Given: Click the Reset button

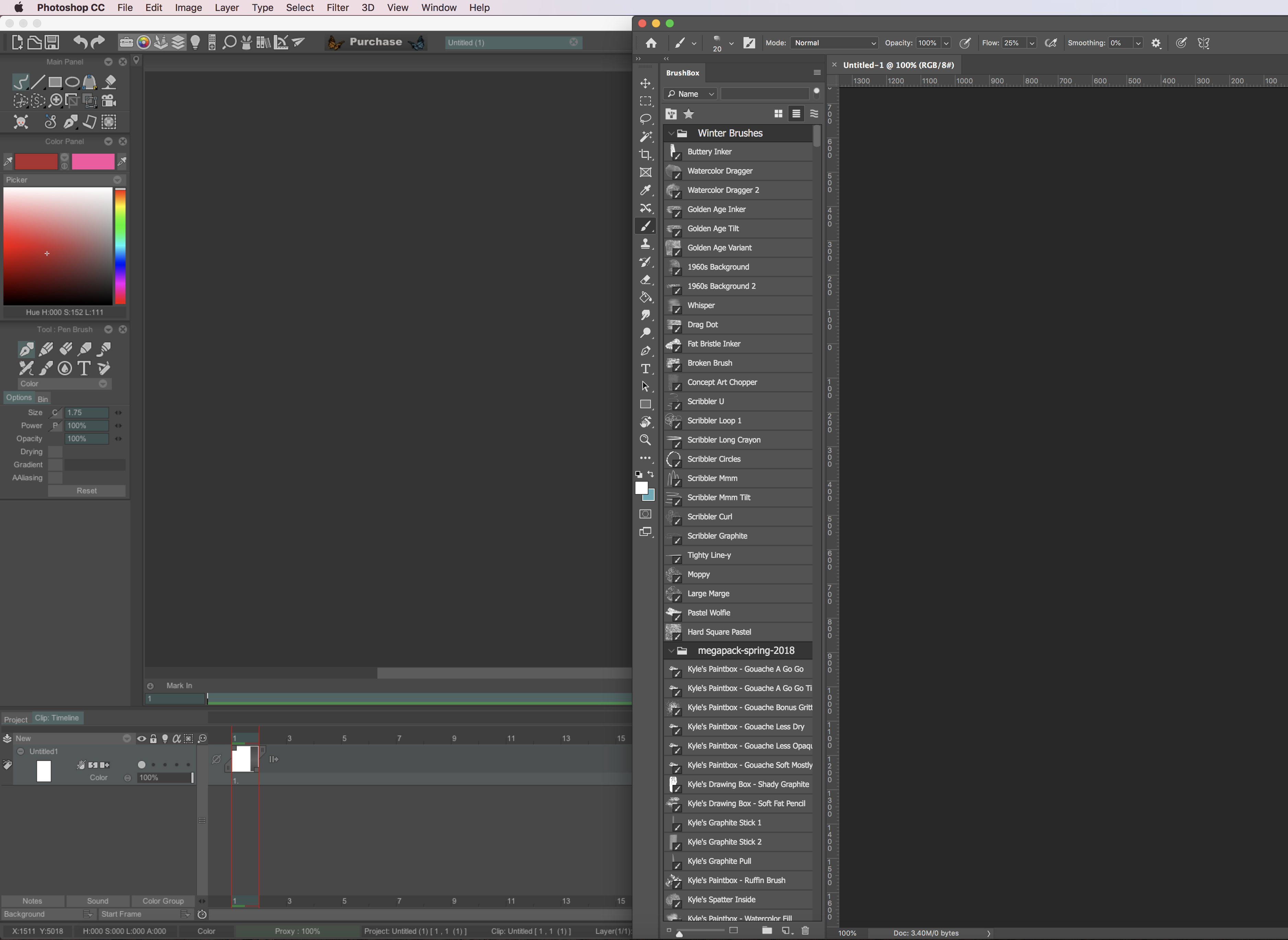Looking at the screenshot, I should click(86, 491).
